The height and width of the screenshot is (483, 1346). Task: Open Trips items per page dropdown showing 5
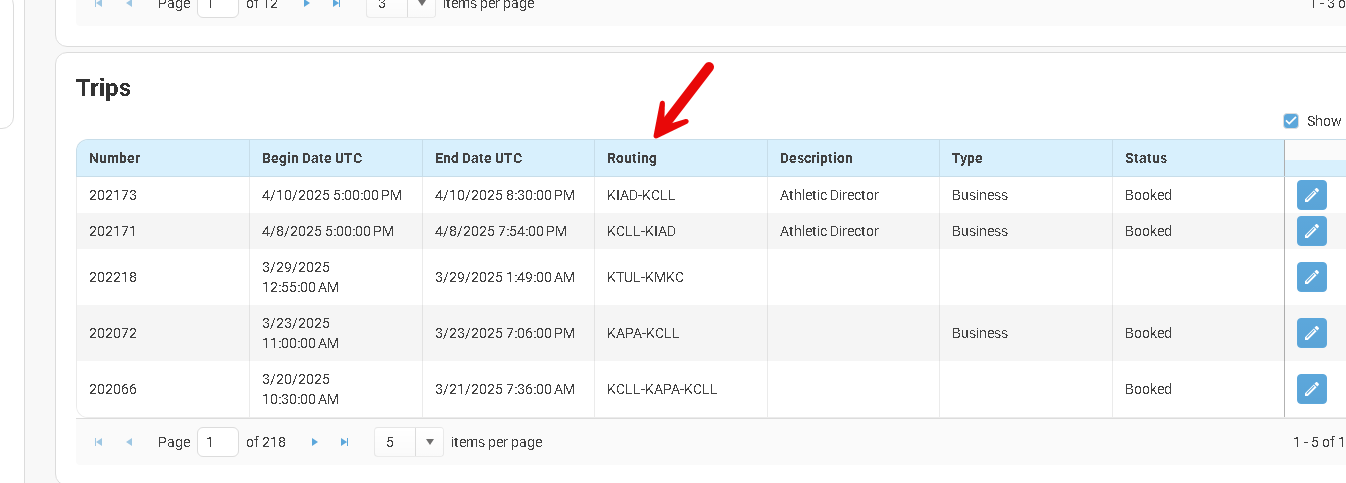[428, 442]
